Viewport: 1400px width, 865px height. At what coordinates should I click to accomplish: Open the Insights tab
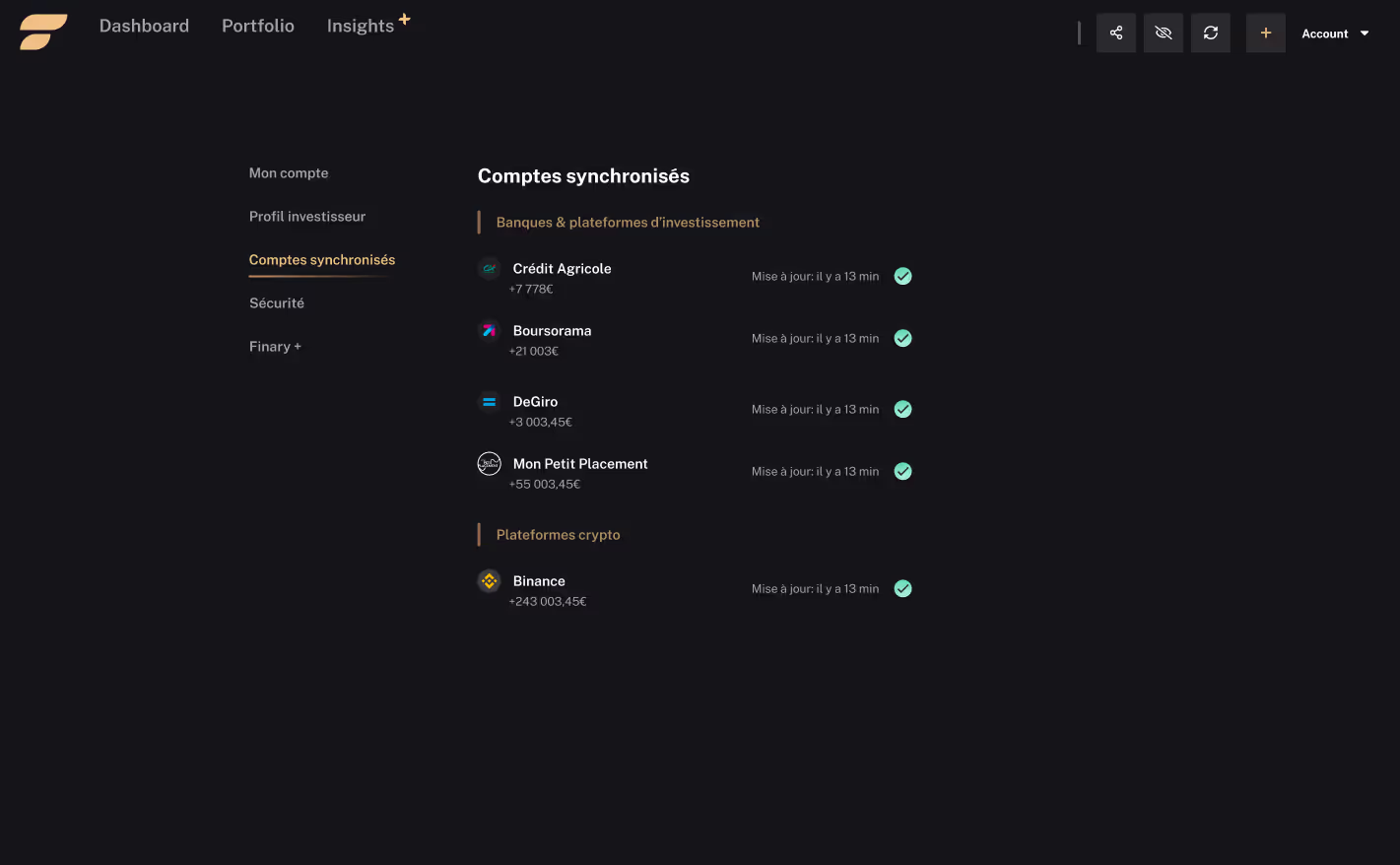point(361,27)
